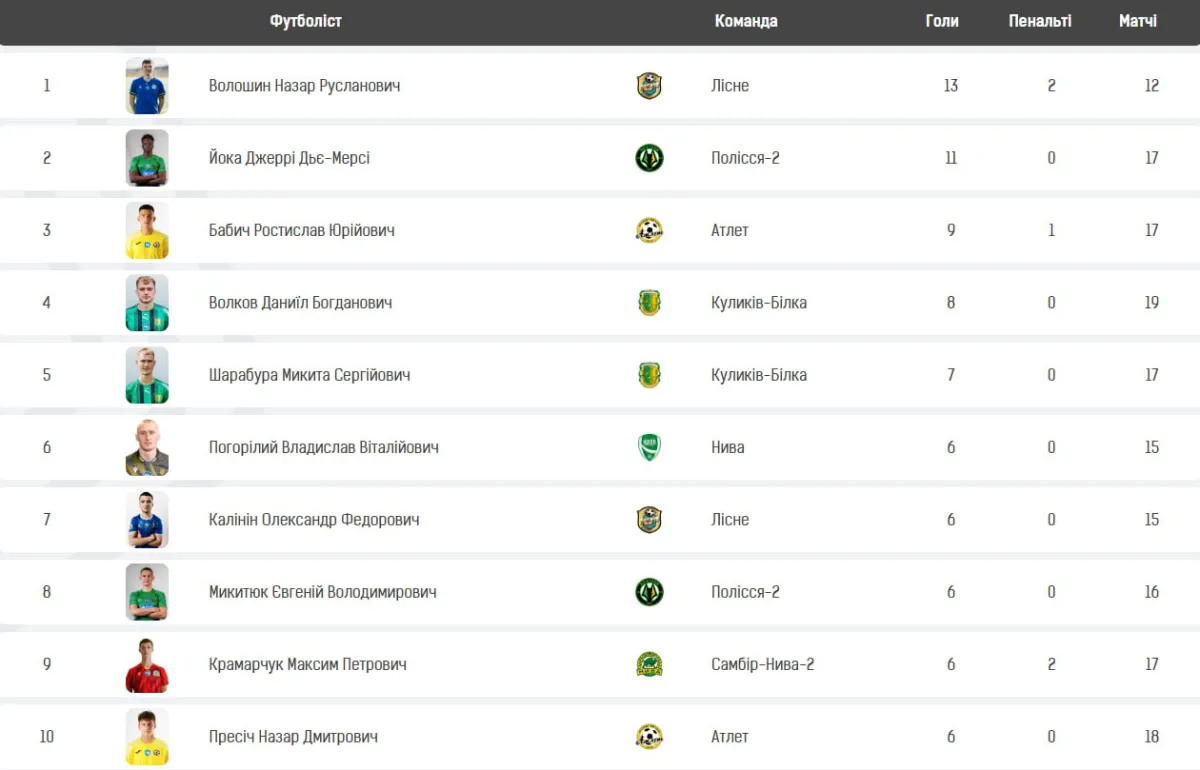Open Йока Джеррі player photo
Screen dimensions: 1200x770
pos(147,158)
